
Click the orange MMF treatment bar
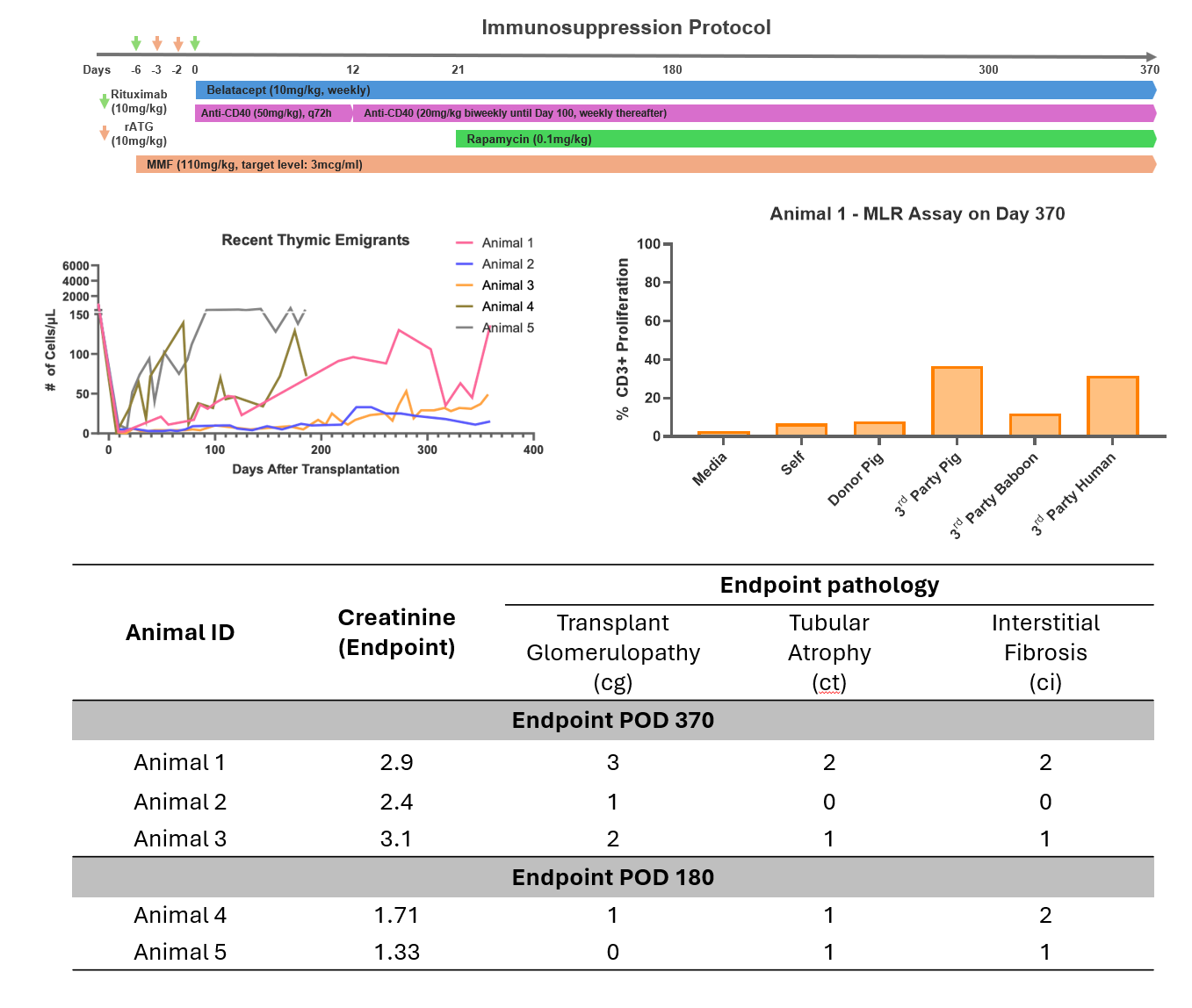click(x=646, y=164)
